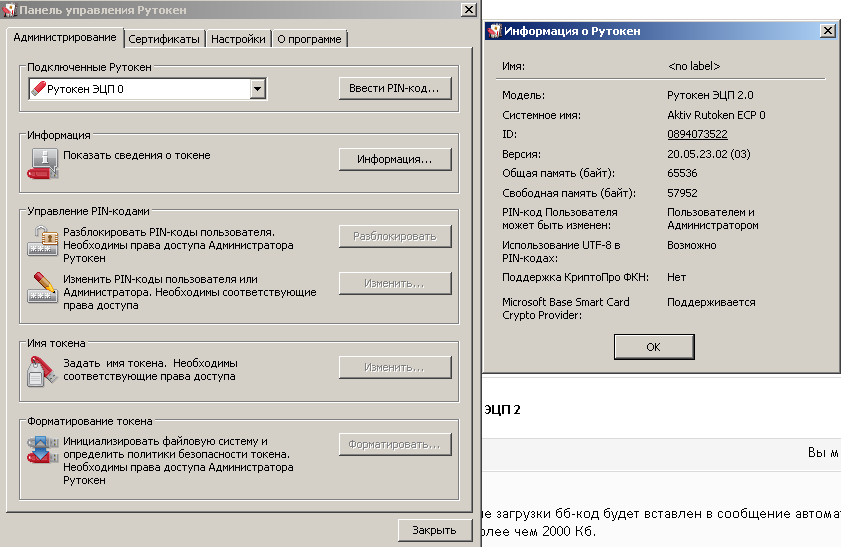Open the "Настройки" tab
The width and height of the screenshot is (841, 547).
click(x=238, y=39)
